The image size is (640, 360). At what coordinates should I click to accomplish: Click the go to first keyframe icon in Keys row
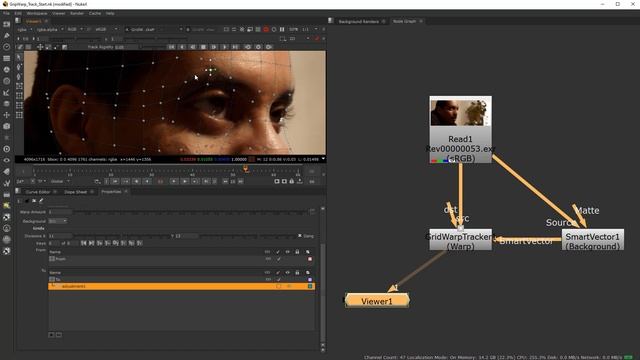tap(83, 243)
